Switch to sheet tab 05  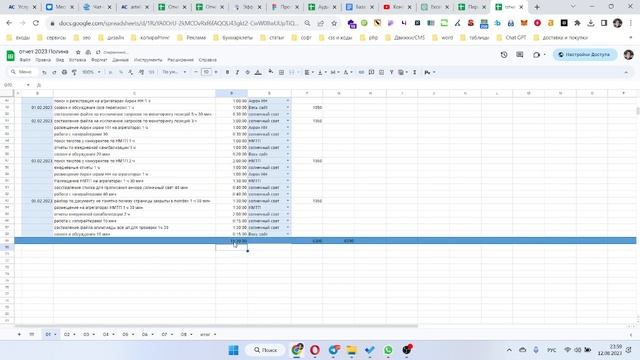[125, 334]
